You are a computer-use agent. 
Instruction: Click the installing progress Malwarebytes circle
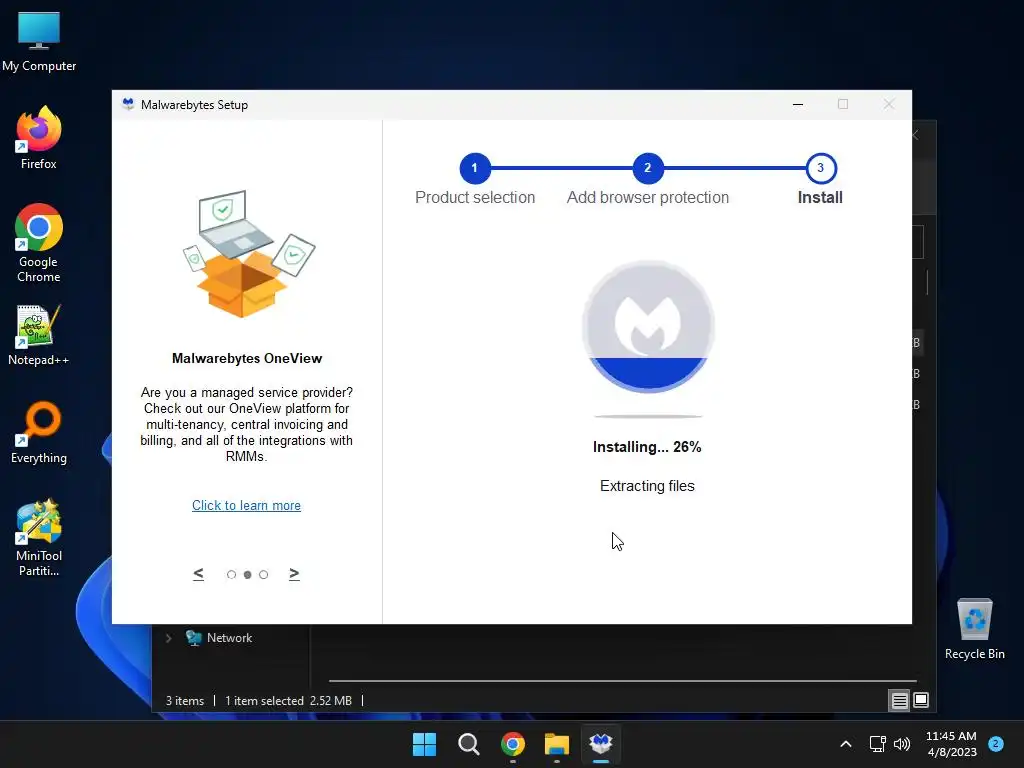pos(648,327)
